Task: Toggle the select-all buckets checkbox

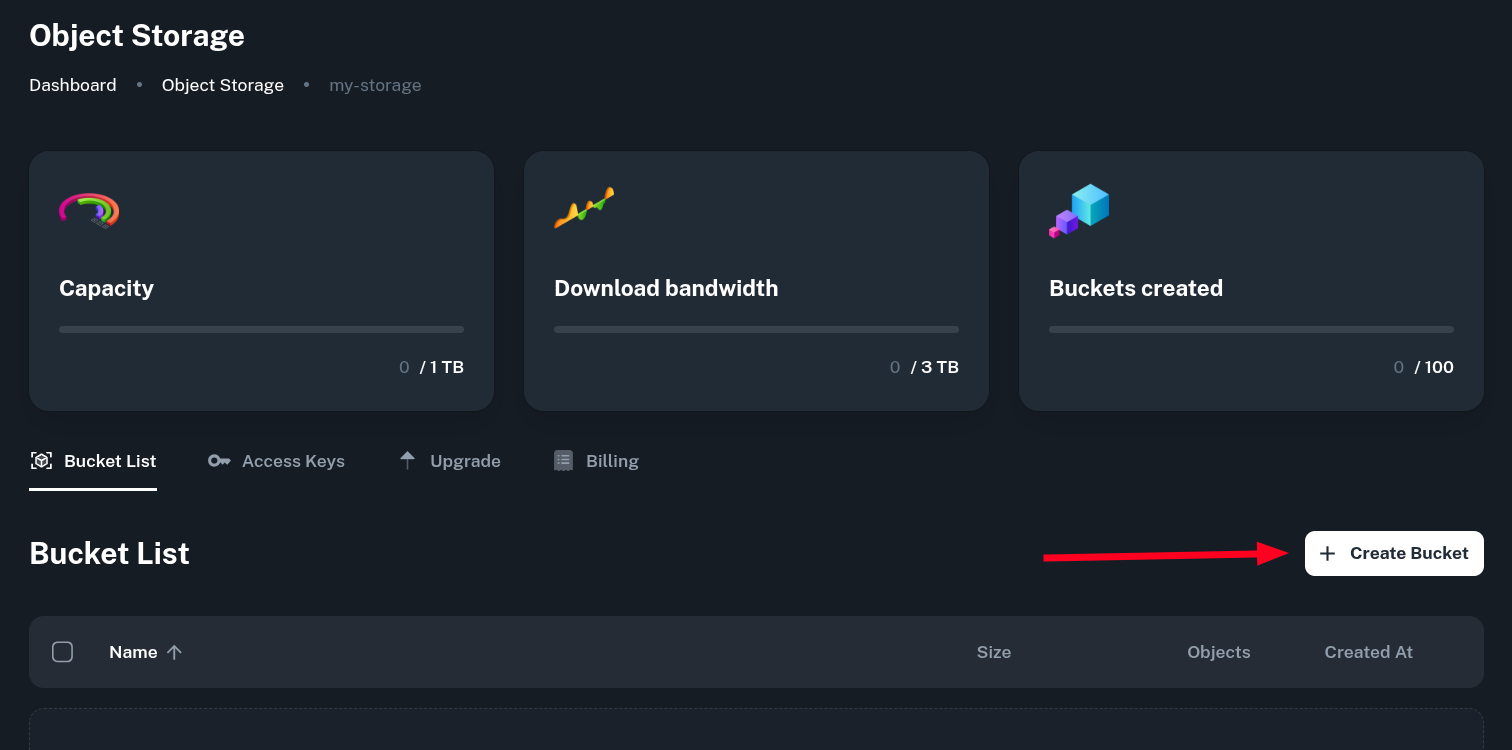Action: 62,652
